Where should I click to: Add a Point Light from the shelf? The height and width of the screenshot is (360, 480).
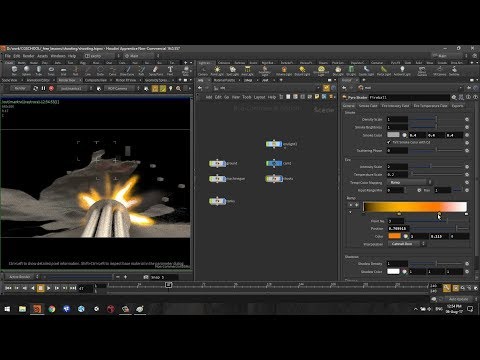(217, 71)
